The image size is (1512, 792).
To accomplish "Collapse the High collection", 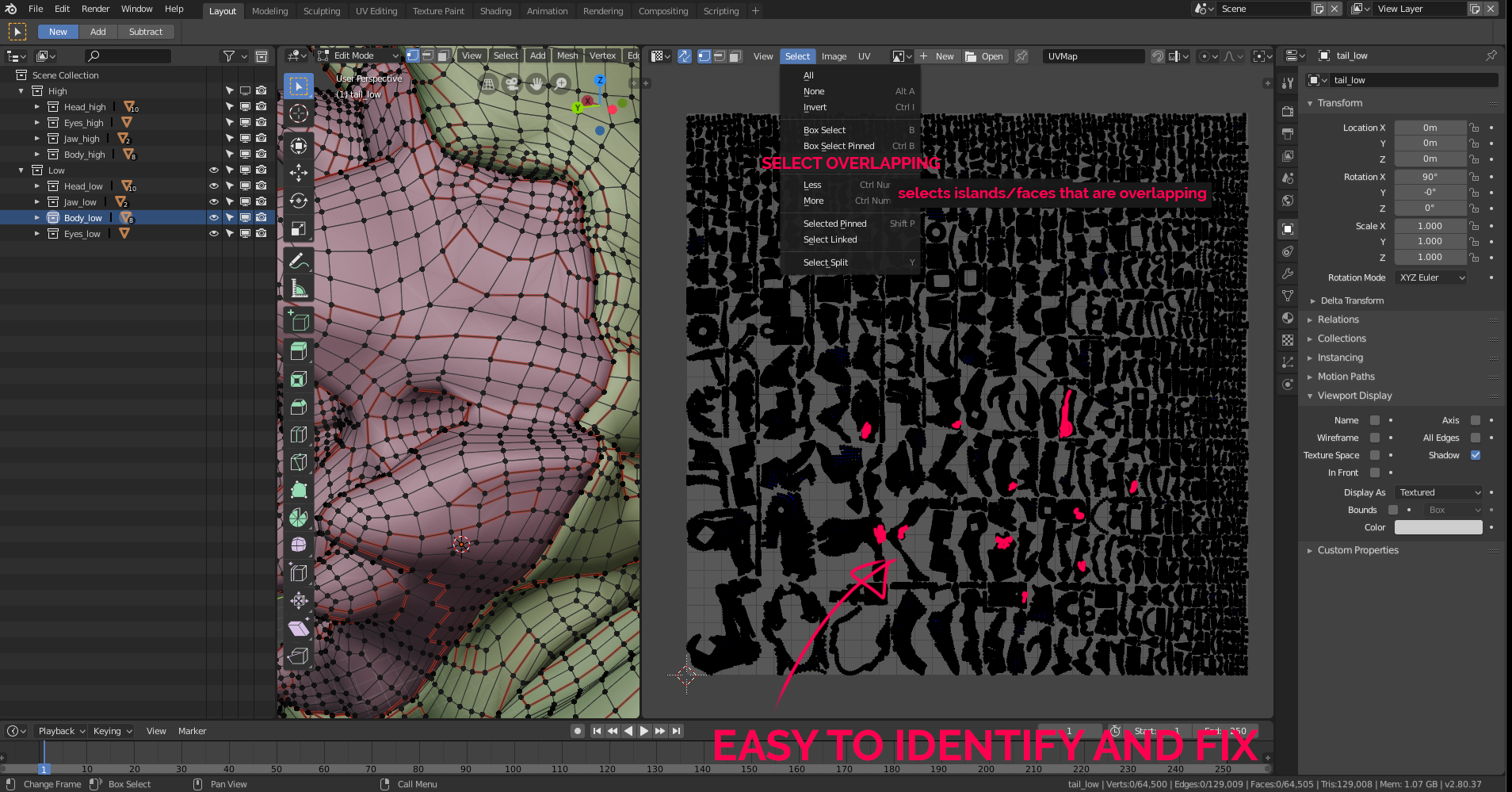I will 21,91.
